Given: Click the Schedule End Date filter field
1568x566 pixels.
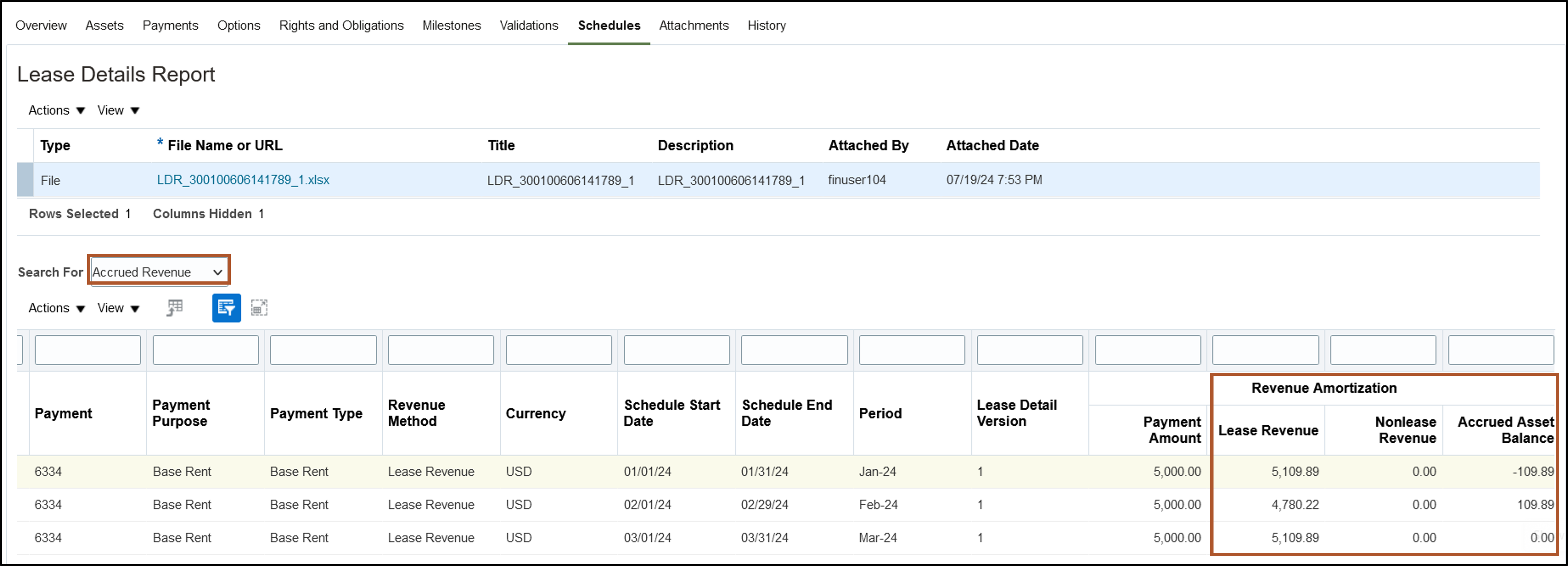Looking at the screenshot, I should [x=794, y=350].
